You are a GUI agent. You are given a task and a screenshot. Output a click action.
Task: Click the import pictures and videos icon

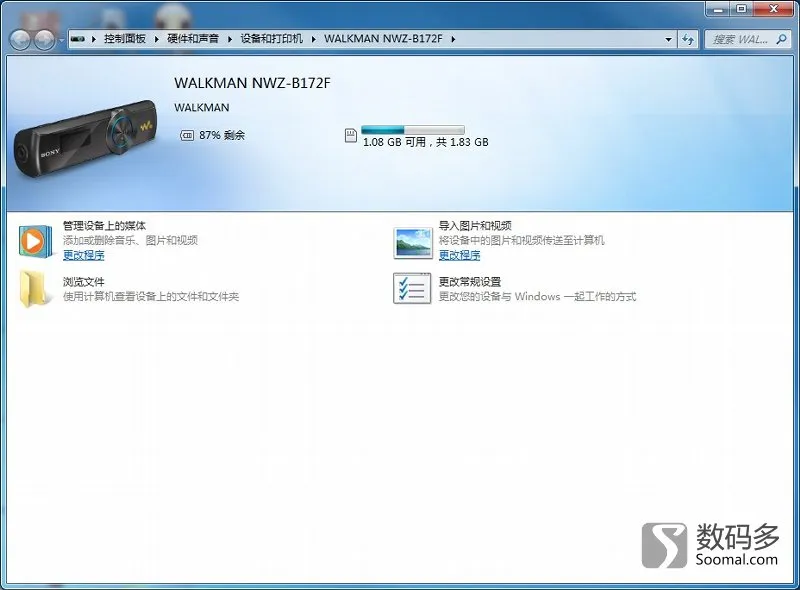[x=412, y=242]
